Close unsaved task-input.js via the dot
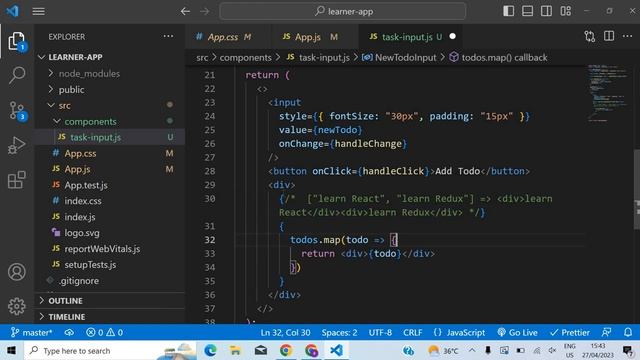Viewport: 640px width, 360px height. [x=452, y=36]
